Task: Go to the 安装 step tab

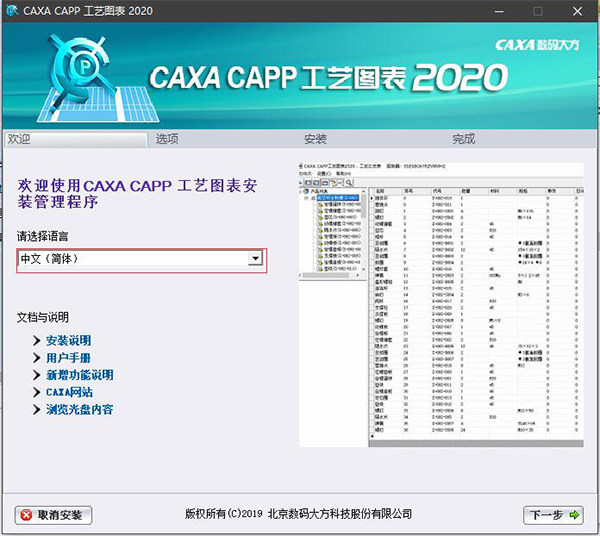Action: 315,139
